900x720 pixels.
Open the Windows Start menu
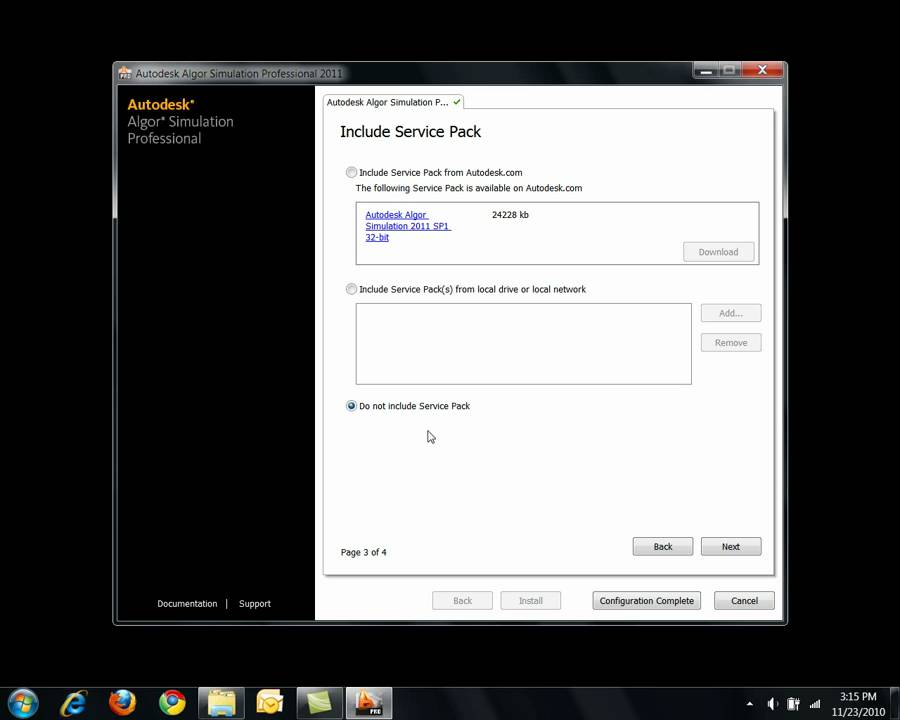click(x=23, y=703)
